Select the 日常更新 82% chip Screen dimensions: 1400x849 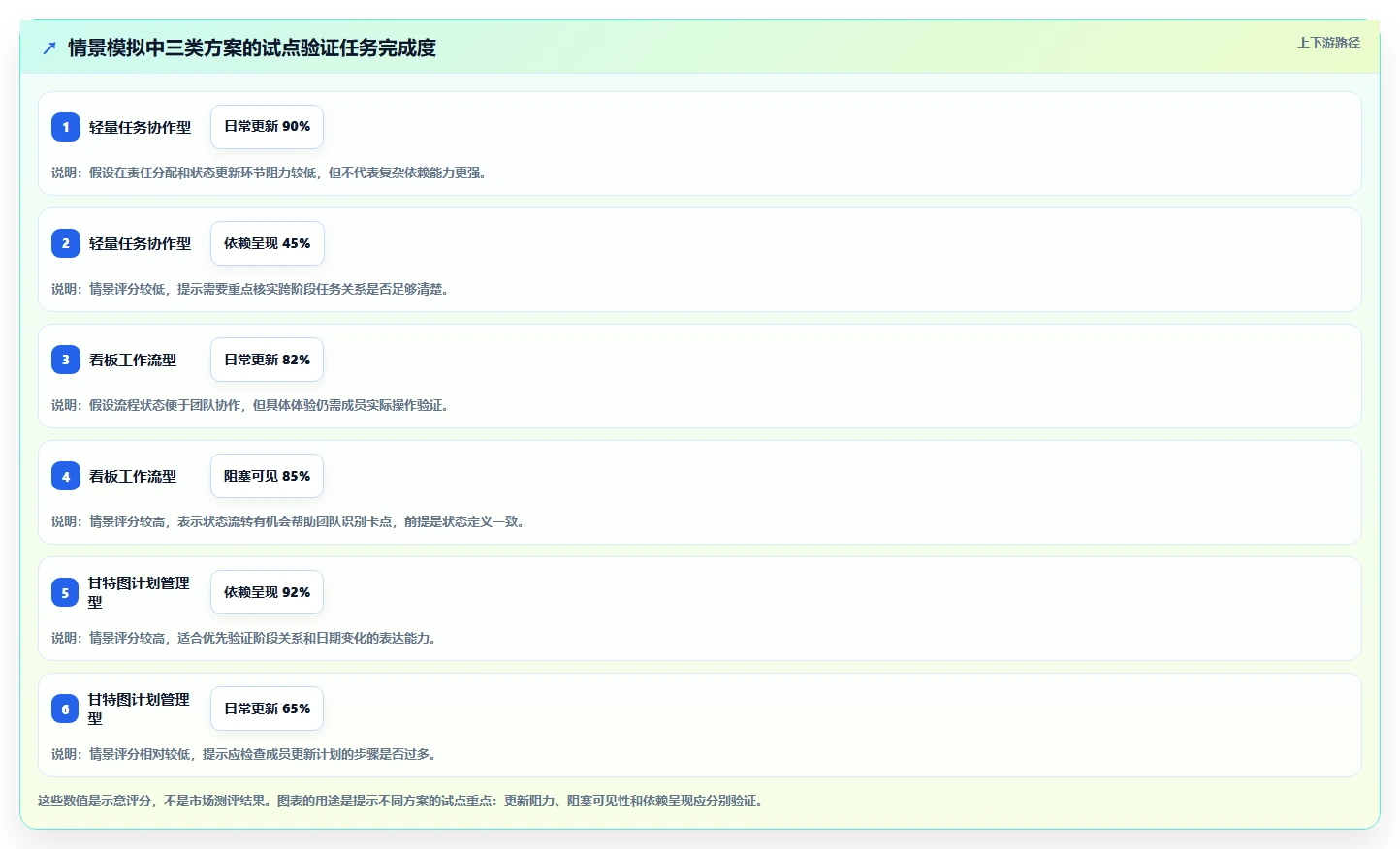(x=267, y=360)
